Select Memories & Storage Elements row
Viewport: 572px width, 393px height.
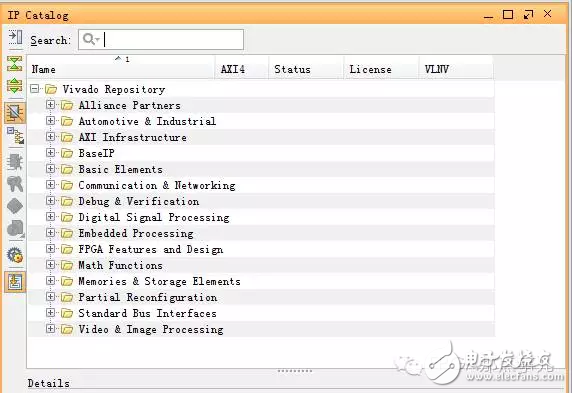tap(261, 281)
